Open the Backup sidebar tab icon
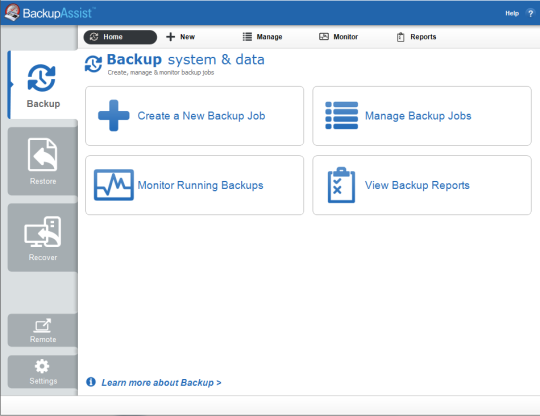The image size is (540, 416). [41, 78]
